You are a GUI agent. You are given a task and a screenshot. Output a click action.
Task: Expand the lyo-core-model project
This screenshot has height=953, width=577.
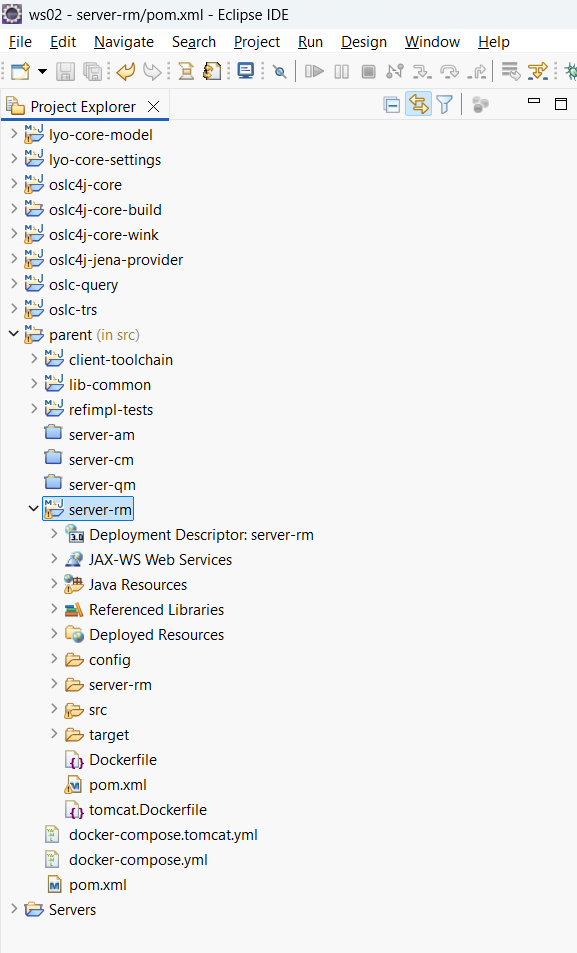pos(14,134)
